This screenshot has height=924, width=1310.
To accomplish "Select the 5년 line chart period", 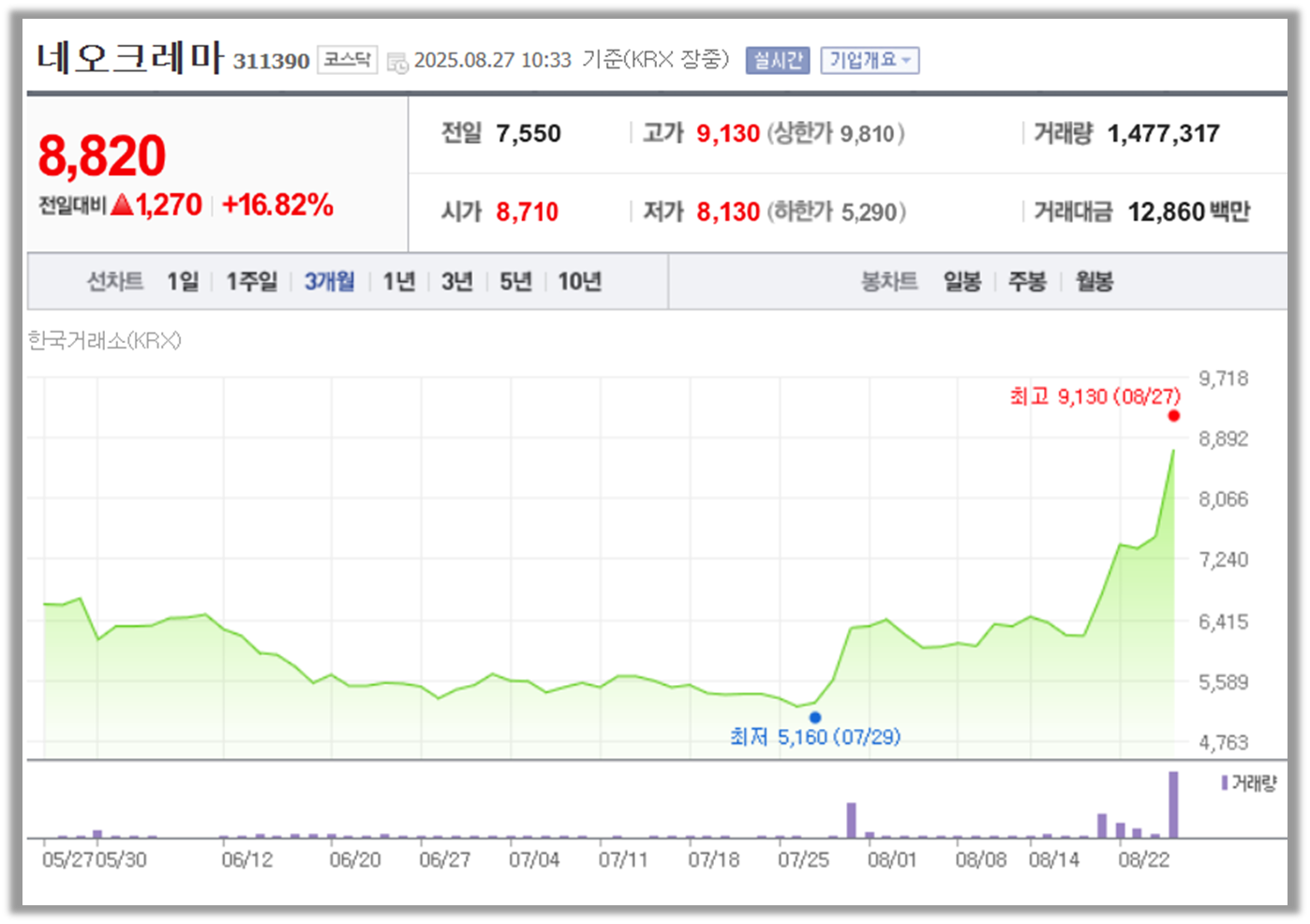I will pos(515,281).
